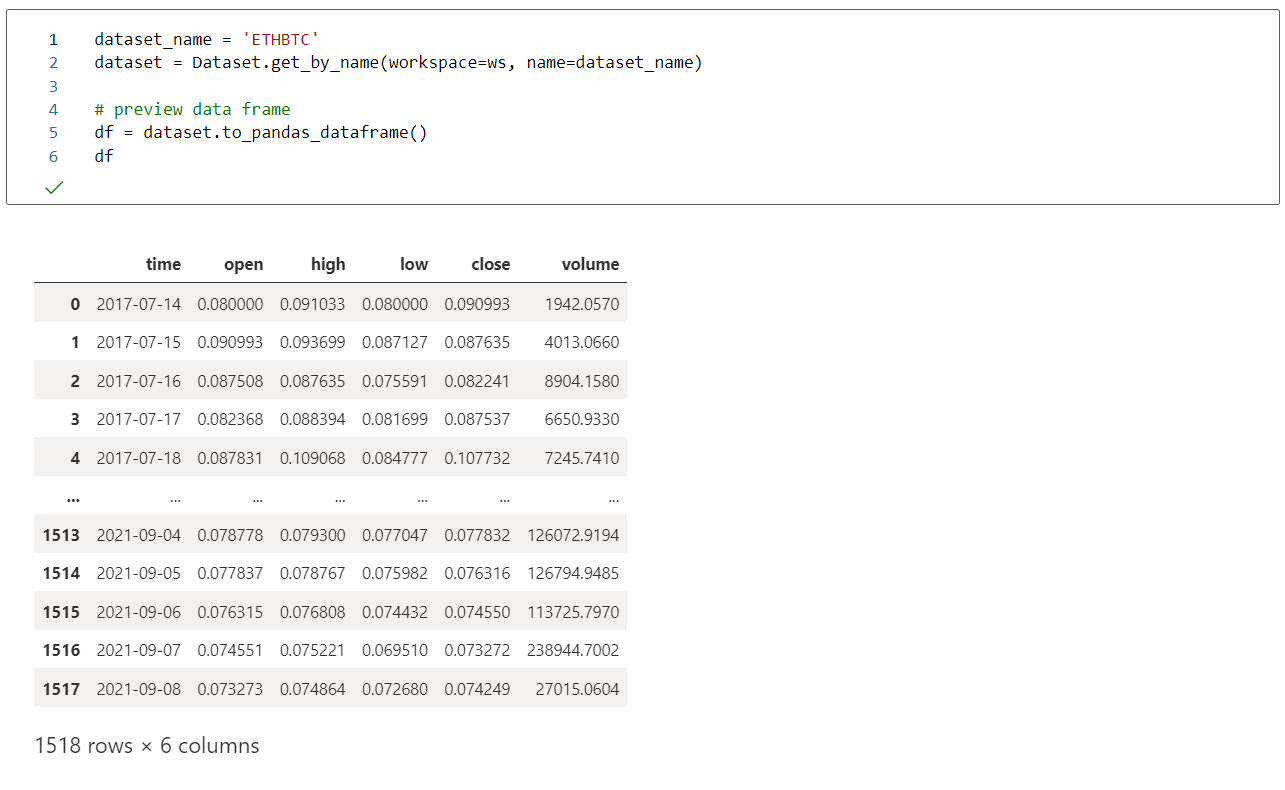Click volume value 7245.7410
The height and width of the screenshot is (790, 1285).
point(582,457)
